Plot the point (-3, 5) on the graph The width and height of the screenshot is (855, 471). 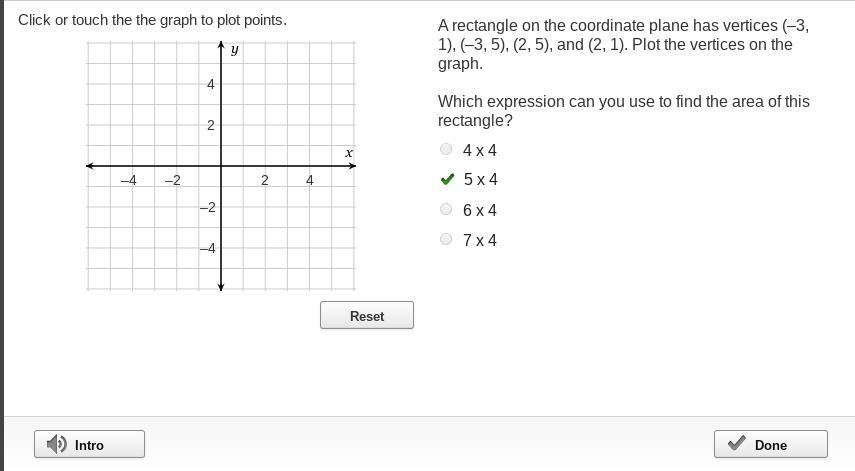154,63
